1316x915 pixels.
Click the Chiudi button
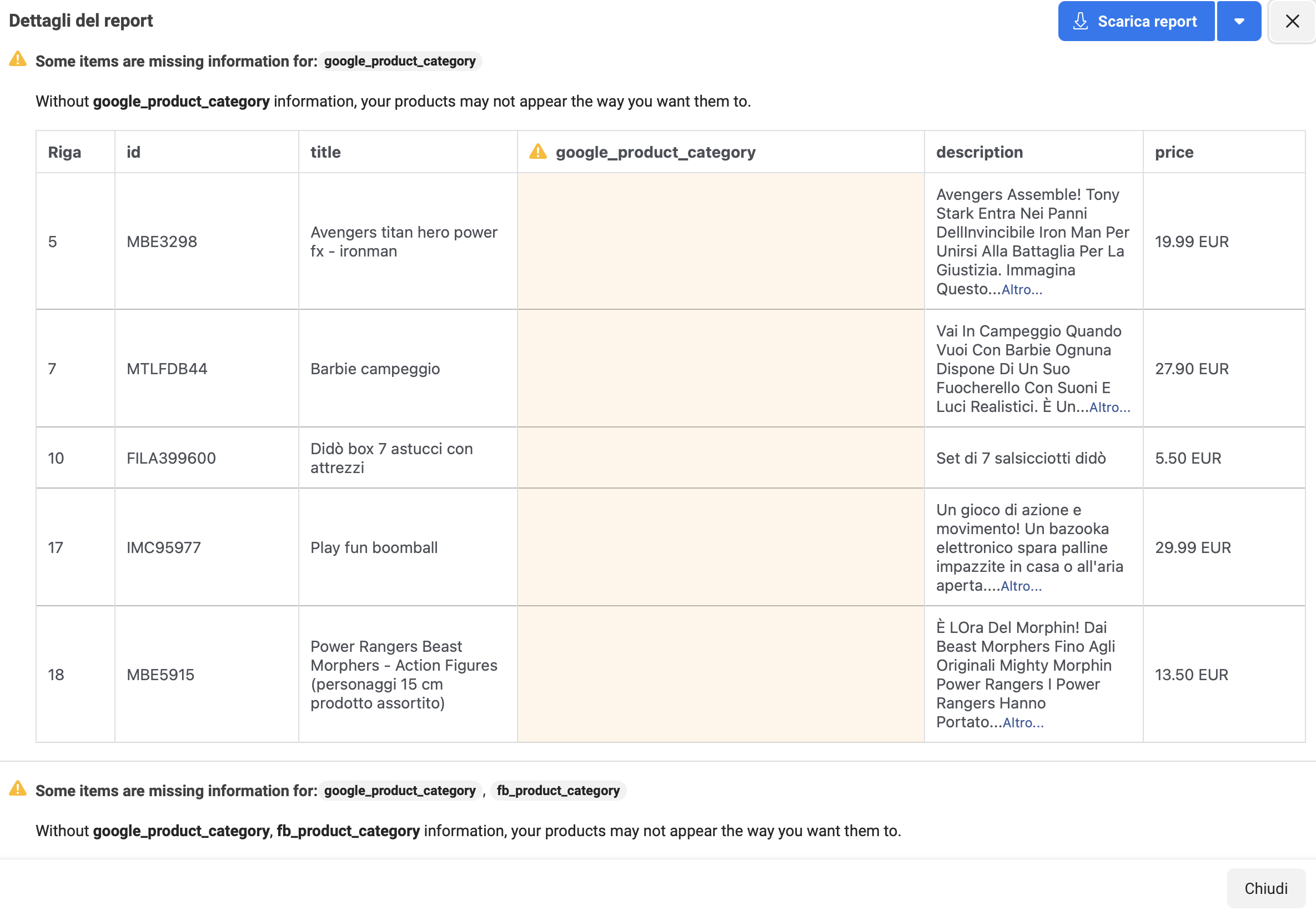[x=1265, y=888]
